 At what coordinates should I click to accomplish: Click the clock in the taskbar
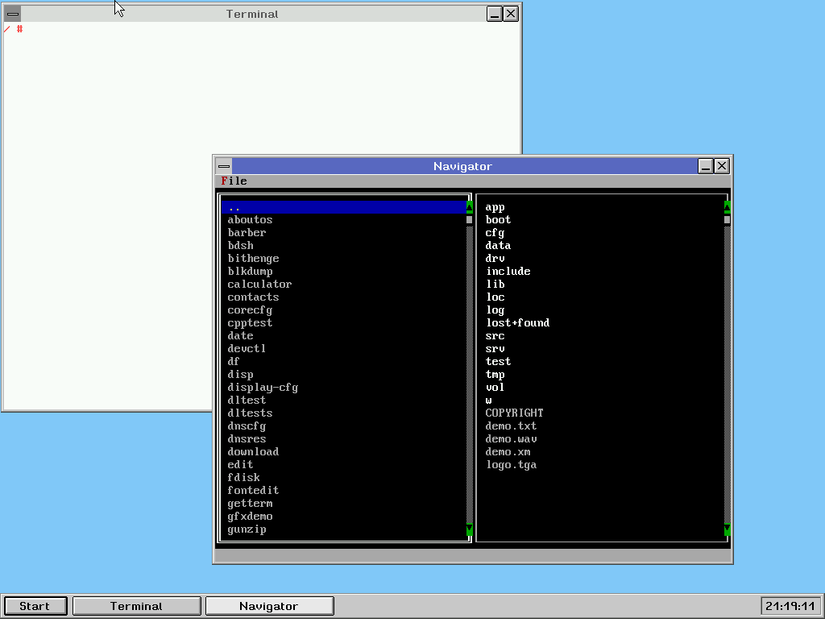pos(788,605)
